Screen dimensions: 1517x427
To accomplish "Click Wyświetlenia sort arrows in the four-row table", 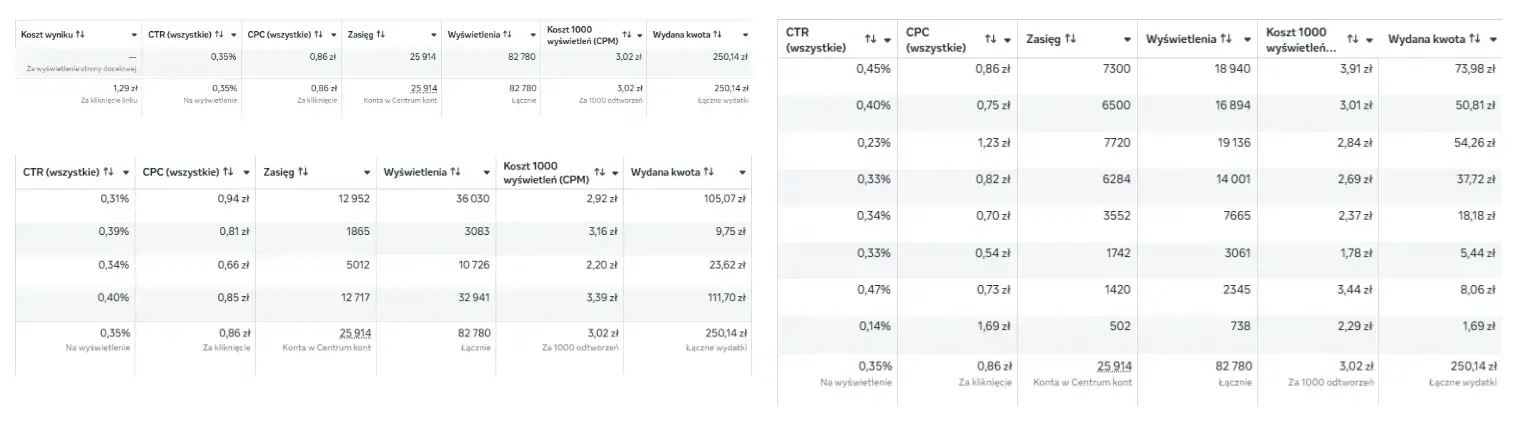I will [456, 172].
